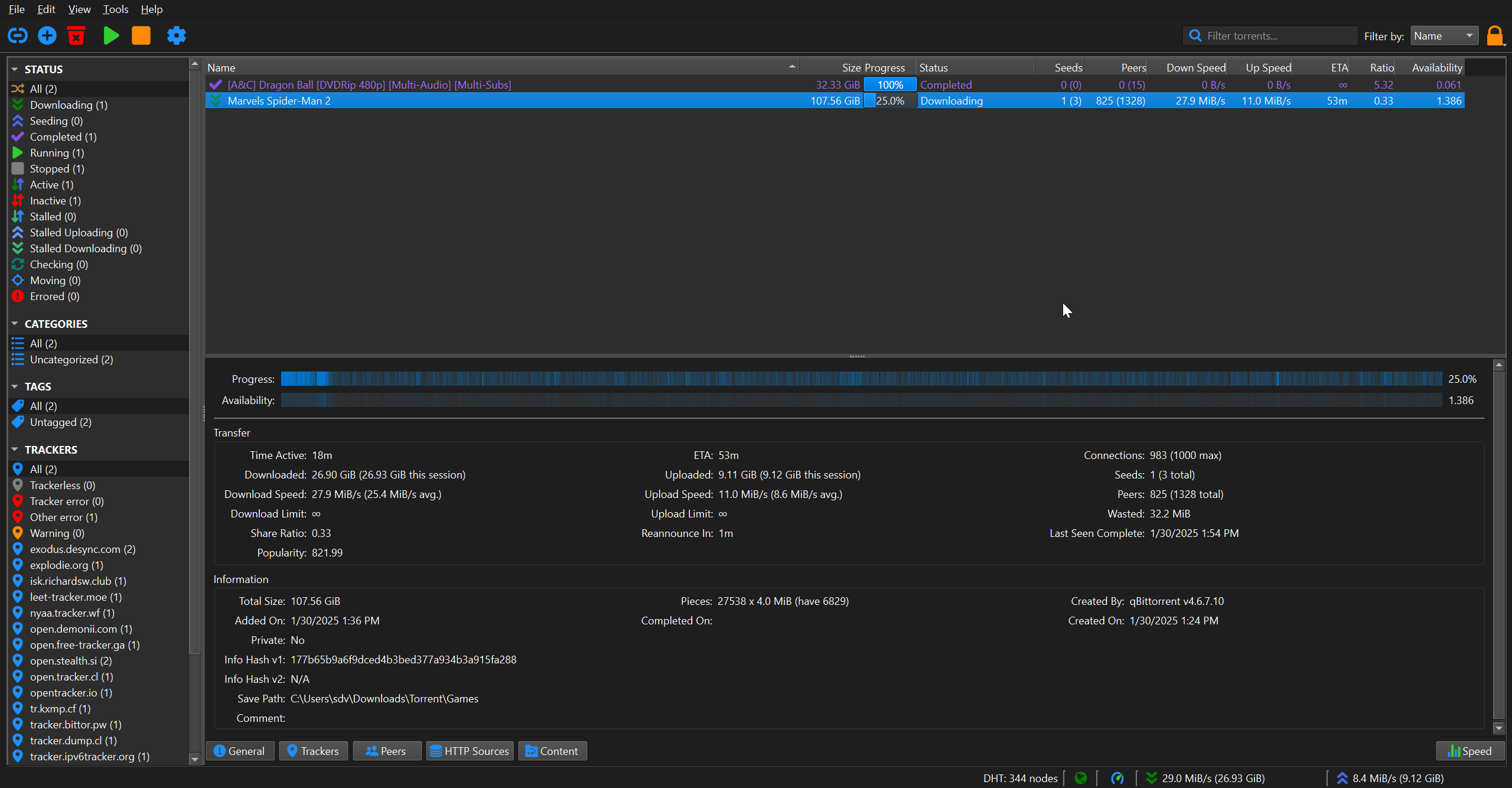Switch to the Trackers tab
Viewport: 1512px width, 788px height.
click(313, 751)
